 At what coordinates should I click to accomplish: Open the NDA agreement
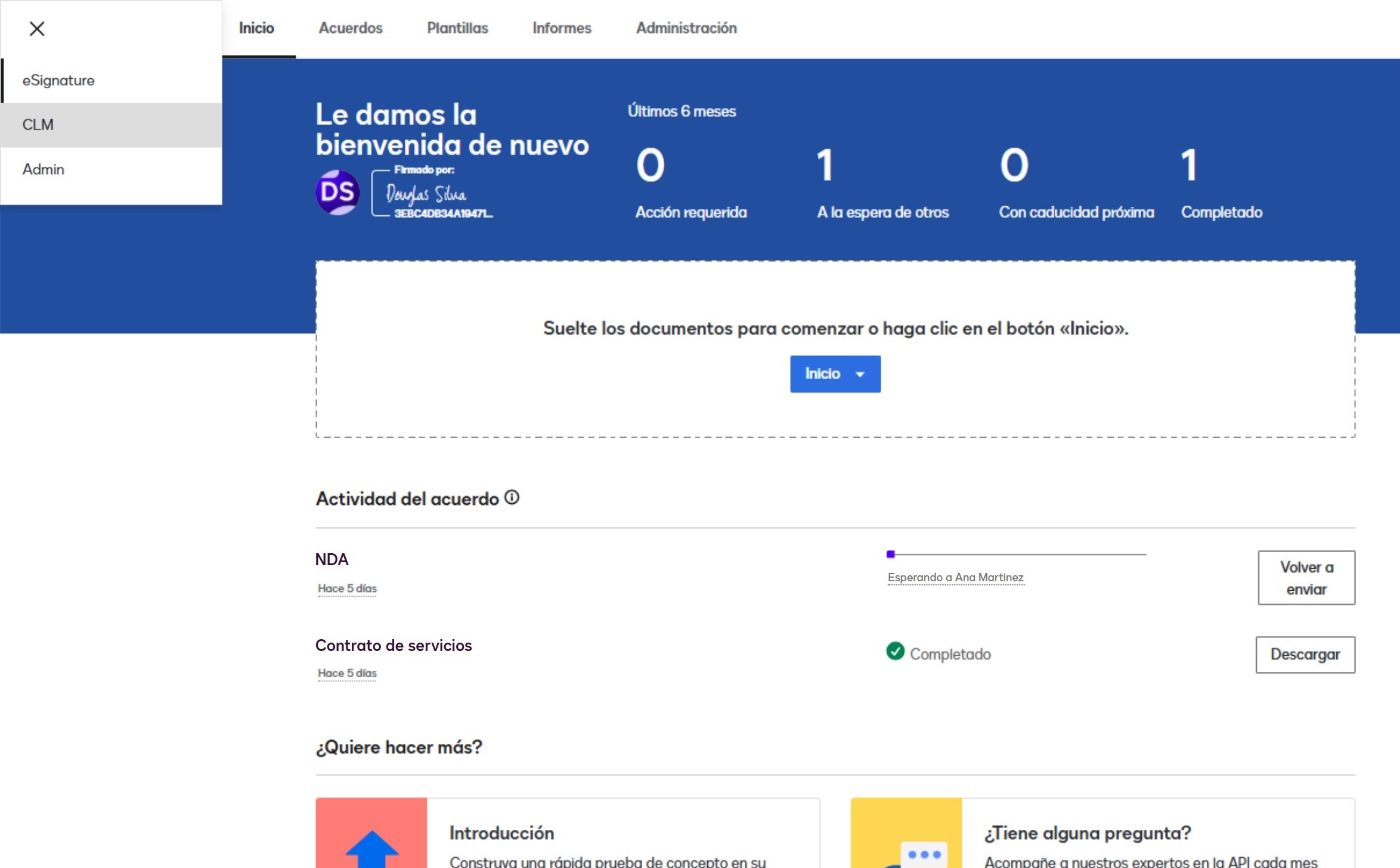pyautogui.click(x=332, y=559)
